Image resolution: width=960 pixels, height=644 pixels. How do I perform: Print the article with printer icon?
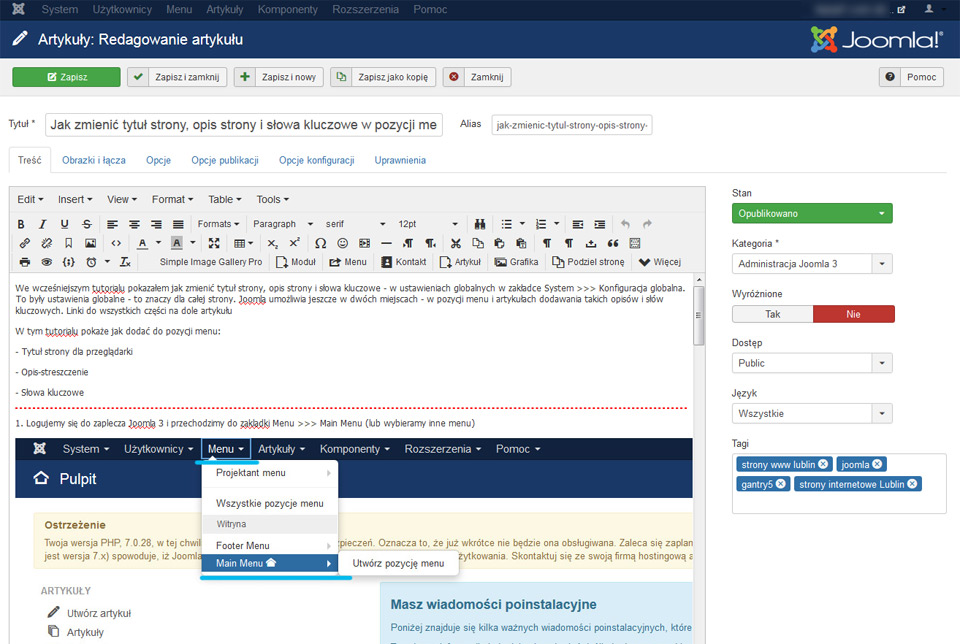pos(24,262)
